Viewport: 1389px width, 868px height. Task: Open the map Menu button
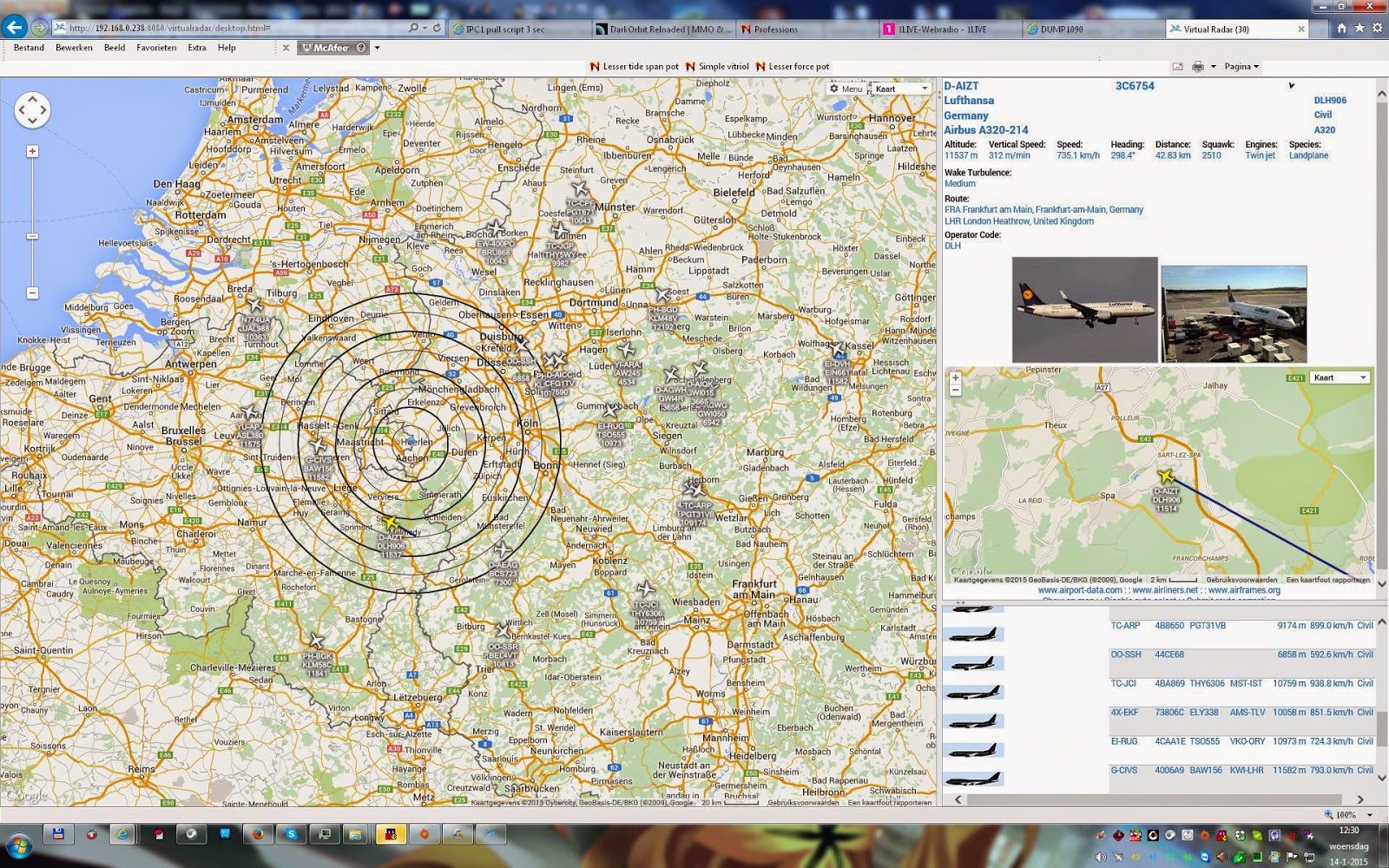click(846, 89)
